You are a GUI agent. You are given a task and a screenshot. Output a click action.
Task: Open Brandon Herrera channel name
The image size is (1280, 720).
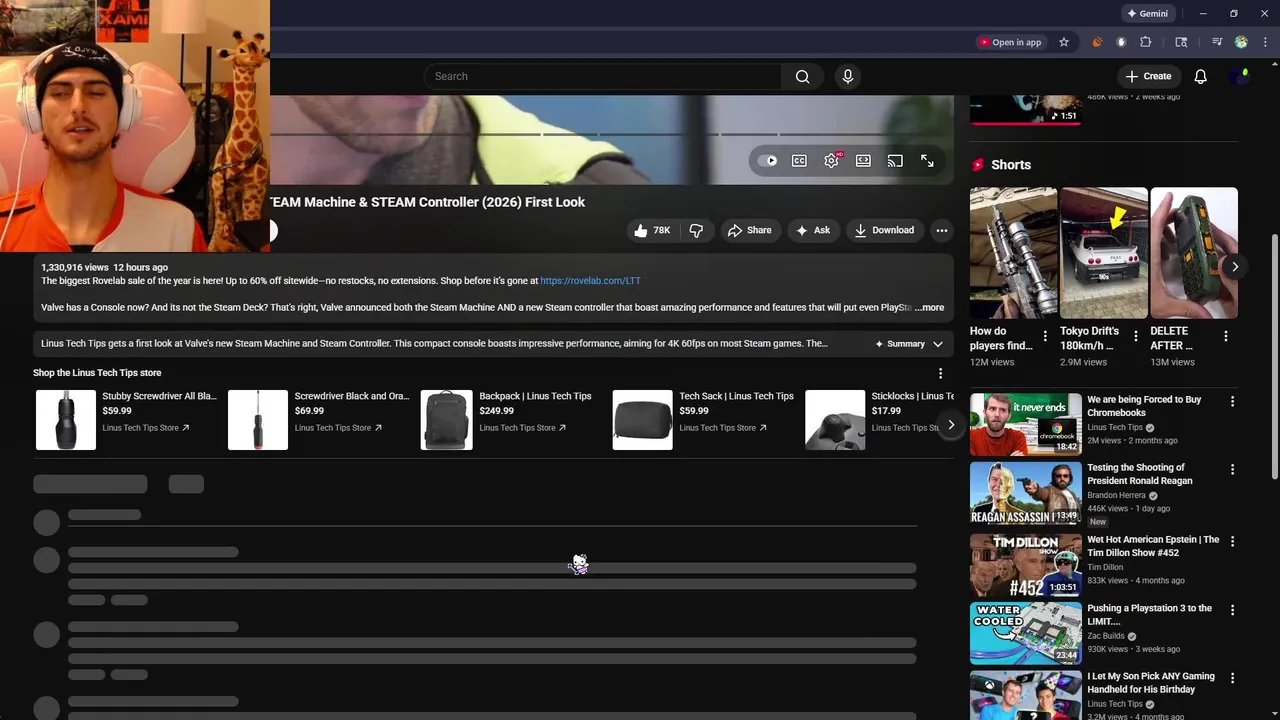click(x=1117, y=496)
